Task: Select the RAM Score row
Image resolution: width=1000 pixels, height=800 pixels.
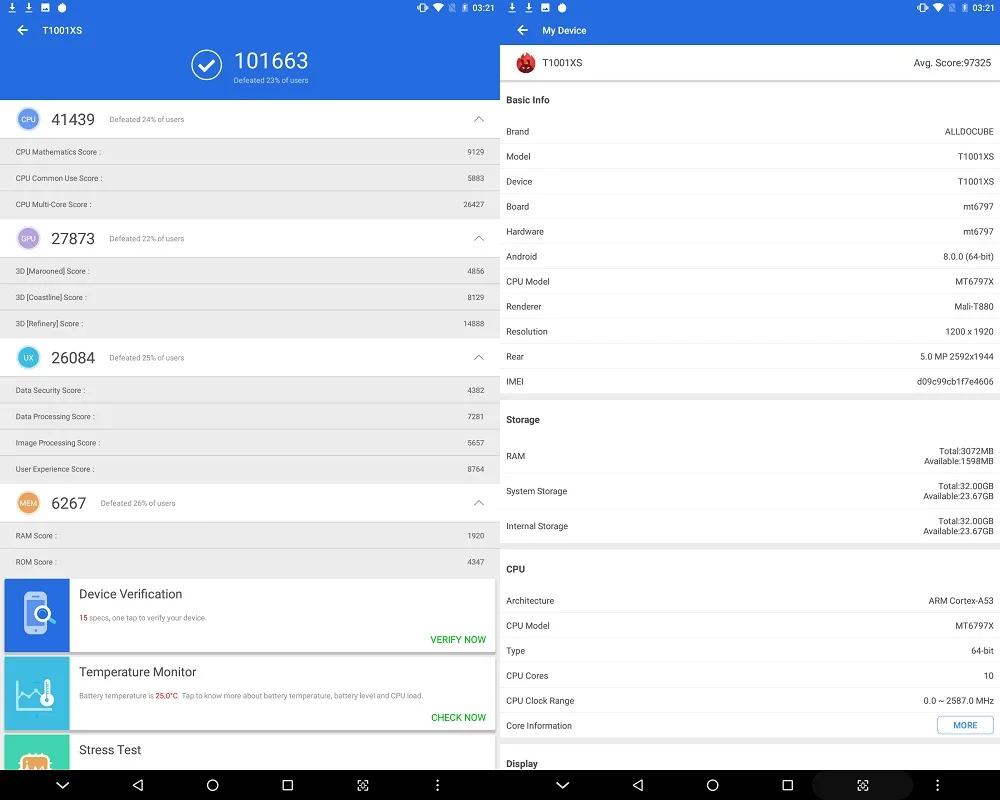Action: tap(250, 536)
